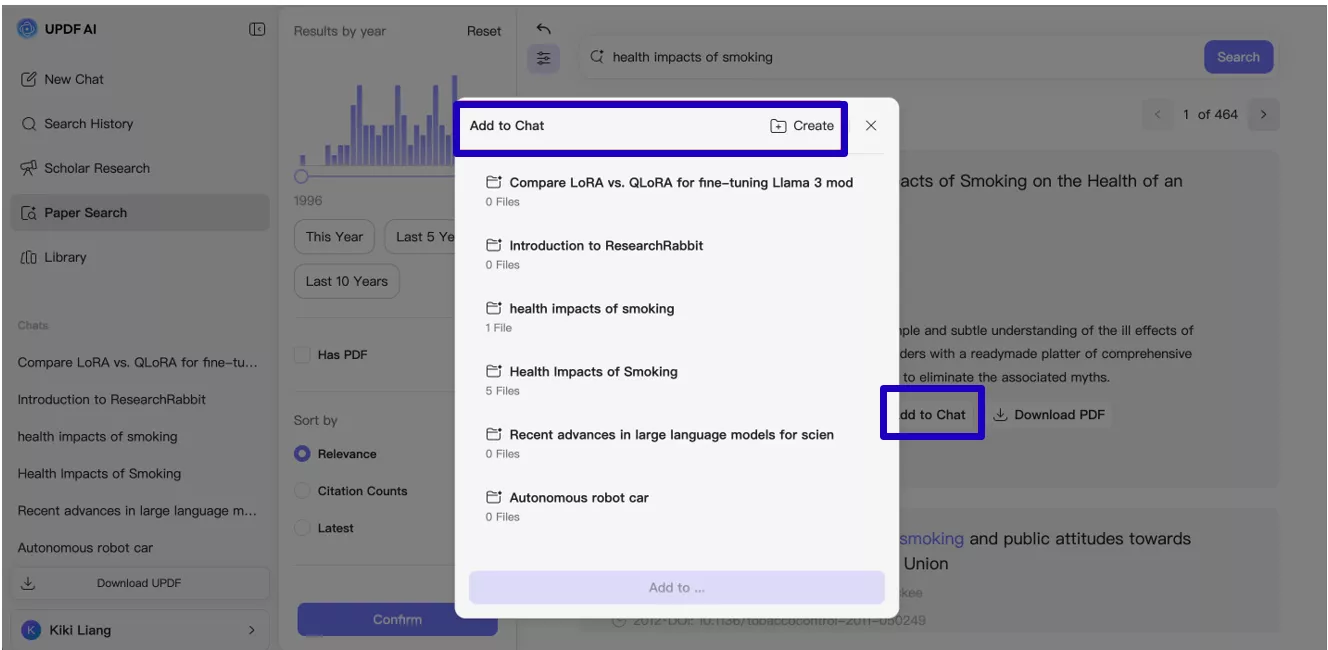Click the back arrow icon above filters

click(x=543, y=29)
